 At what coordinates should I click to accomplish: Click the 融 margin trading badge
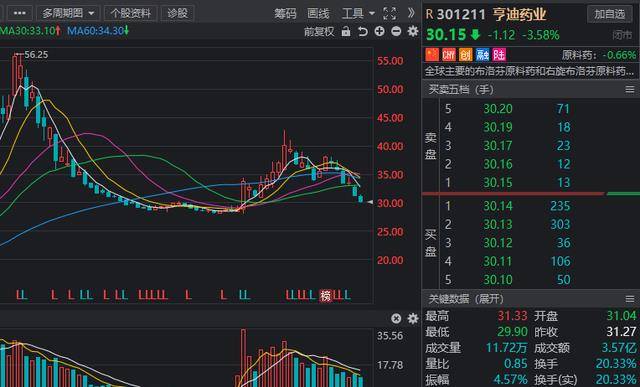pos(482,55)
